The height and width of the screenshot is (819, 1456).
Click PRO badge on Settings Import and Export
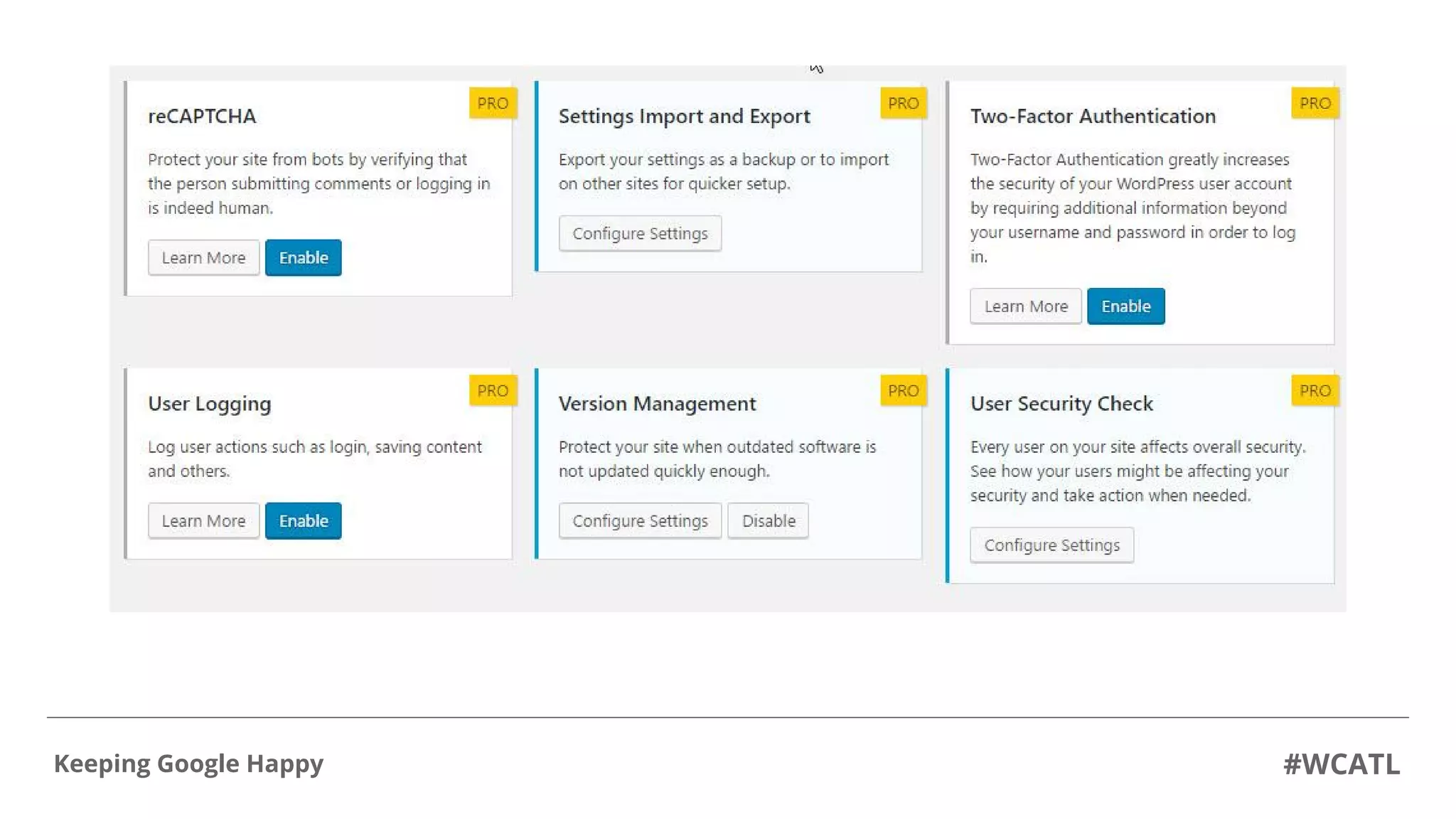point(903,103)
